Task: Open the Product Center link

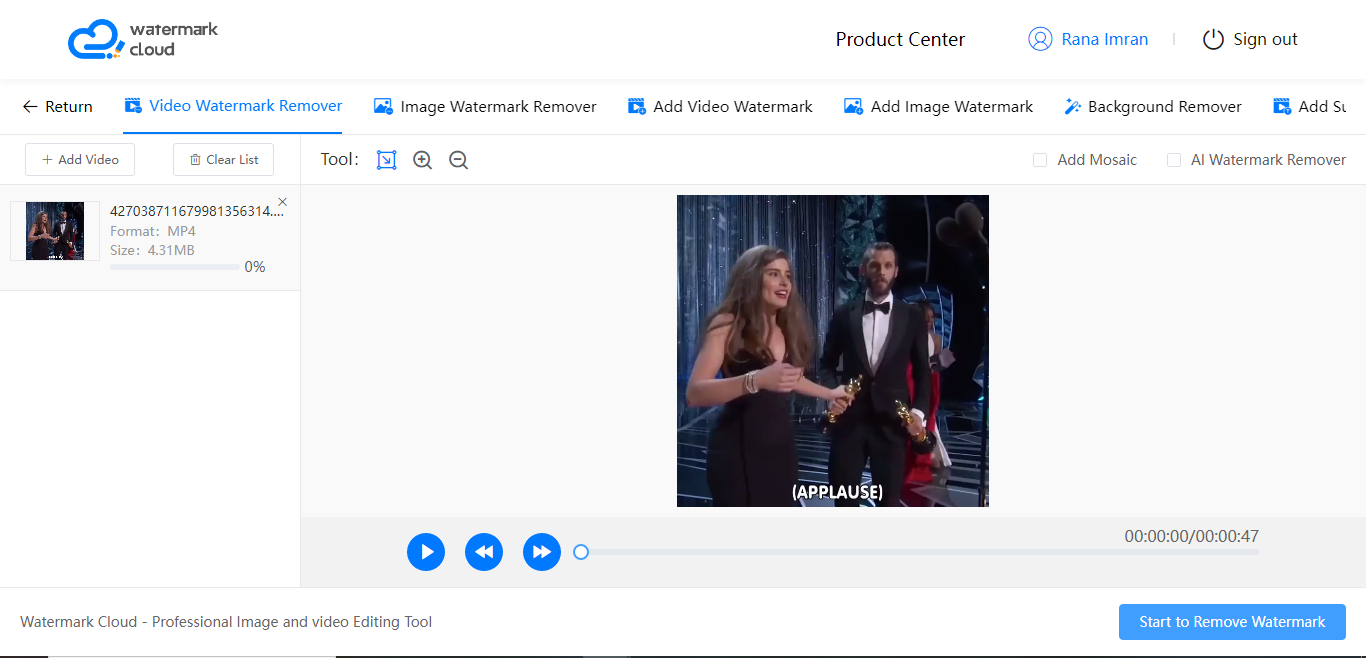Action: click(x=900, y=39)
